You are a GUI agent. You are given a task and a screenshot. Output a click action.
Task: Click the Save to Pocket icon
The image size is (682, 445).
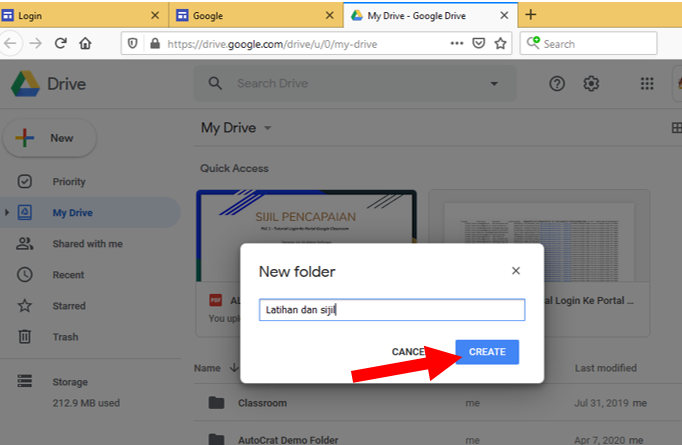[478, 43]
